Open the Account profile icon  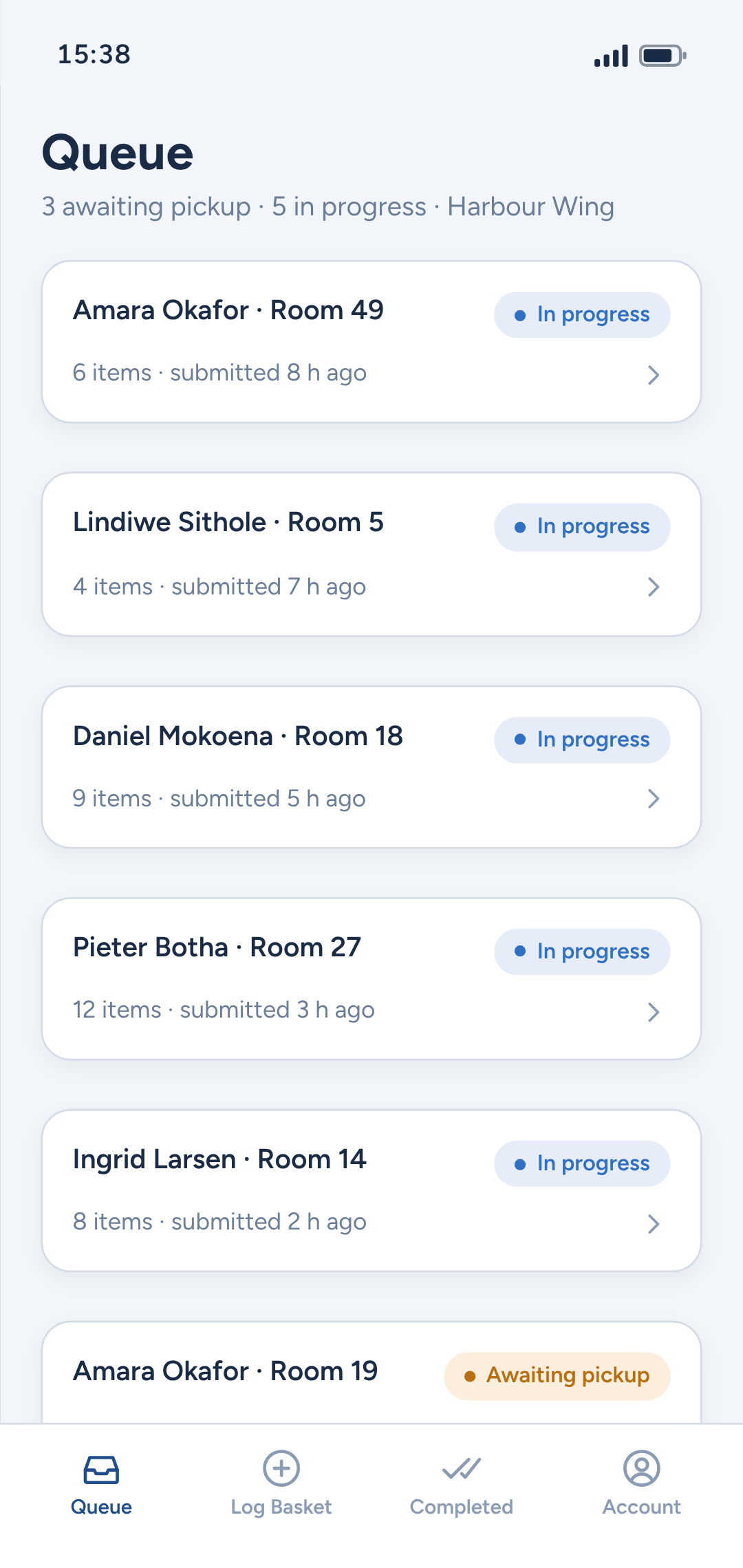point(641,1468)
